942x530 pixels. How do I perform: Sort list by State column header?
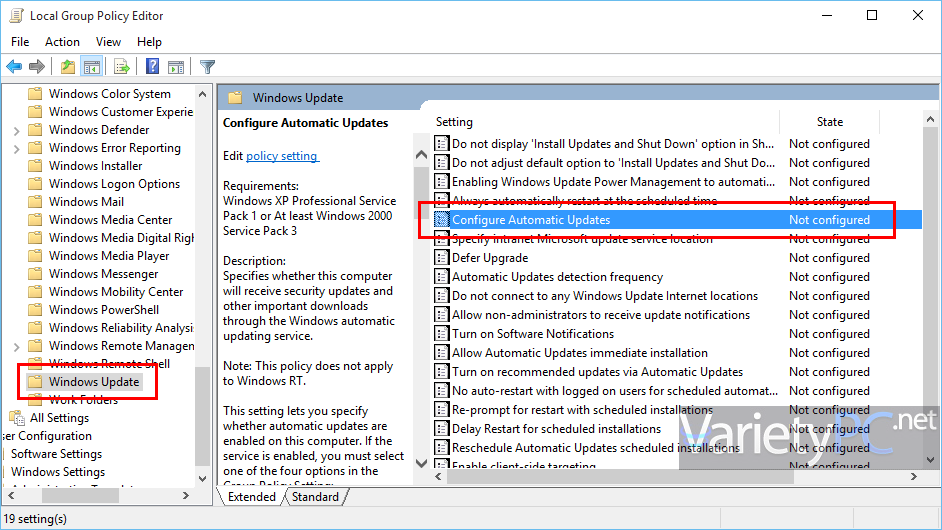tap(829, 122)
